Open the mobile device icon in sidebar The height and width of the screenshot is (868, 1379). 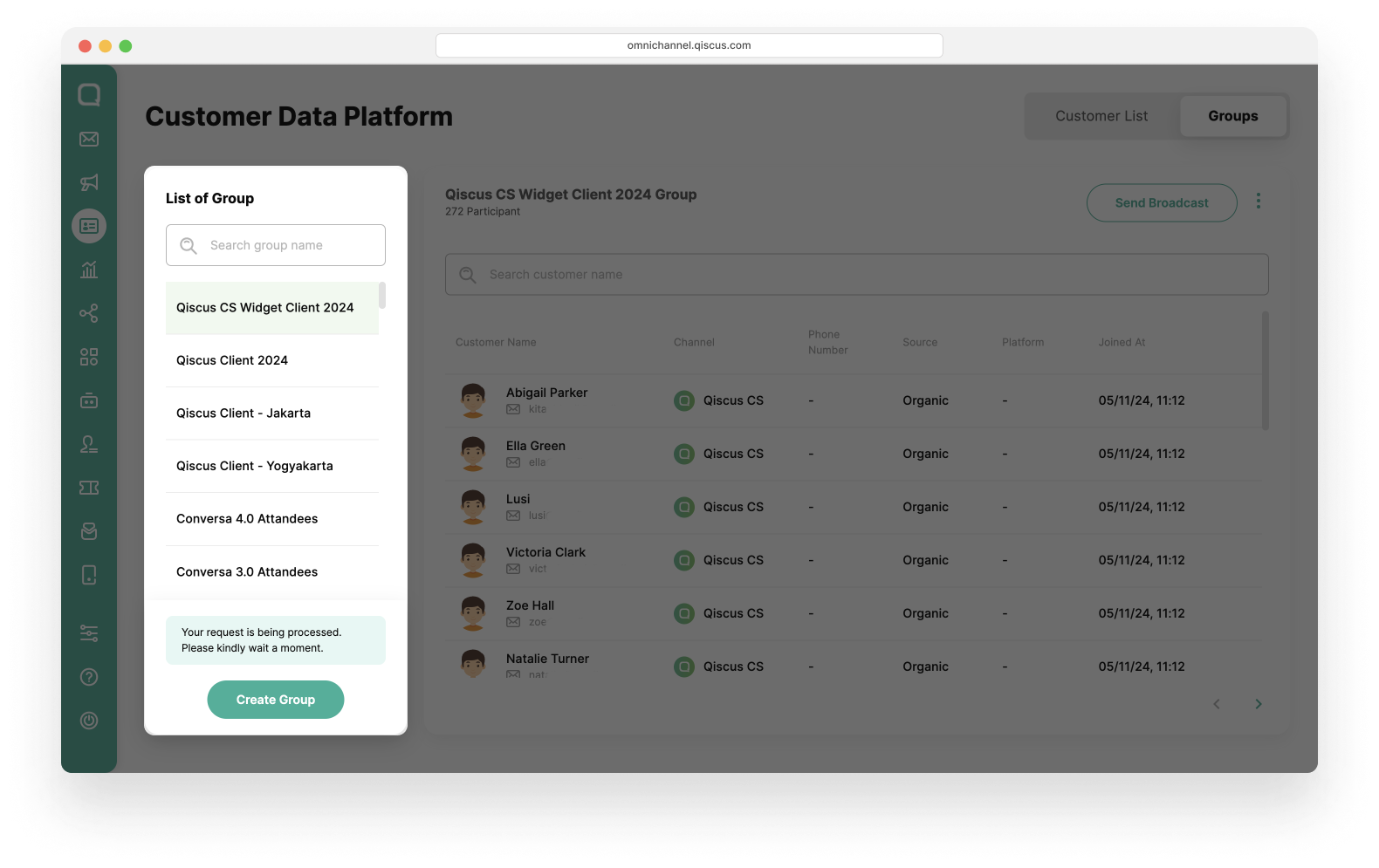pyautogui.click(x=89, y=575)
